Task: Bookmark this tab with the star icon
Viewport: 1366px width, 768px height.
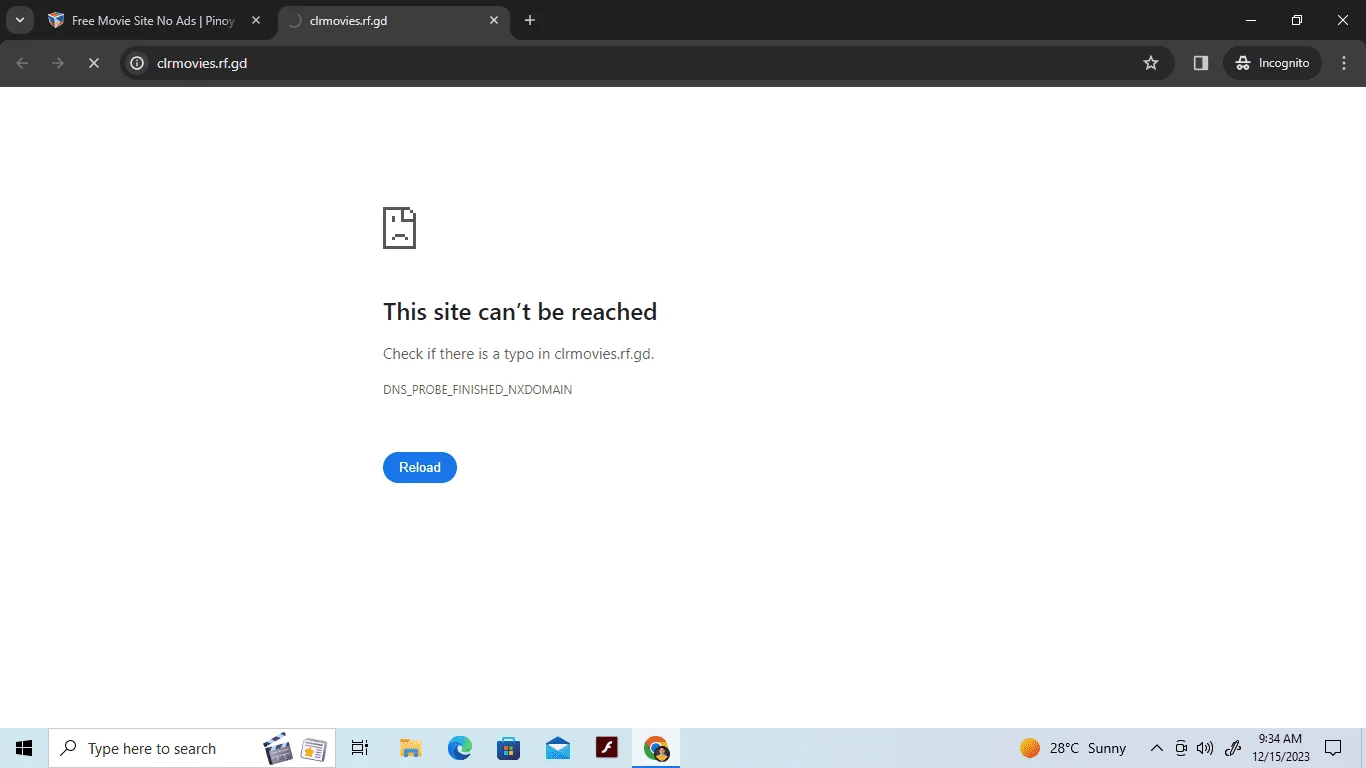Action: click(x=1151, y=63)
